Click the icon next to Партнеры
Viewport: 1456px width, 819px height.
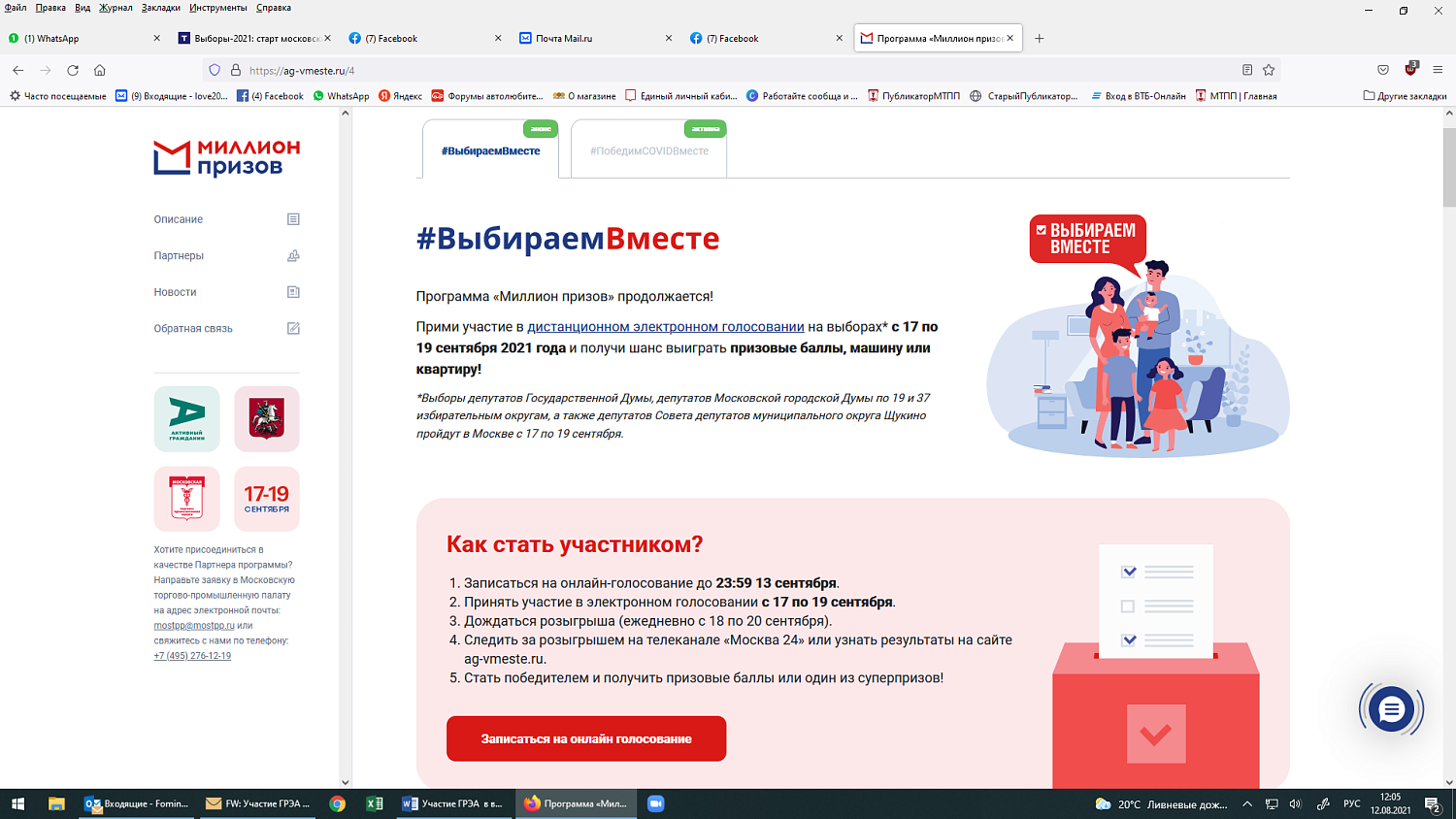click(293, 255)
